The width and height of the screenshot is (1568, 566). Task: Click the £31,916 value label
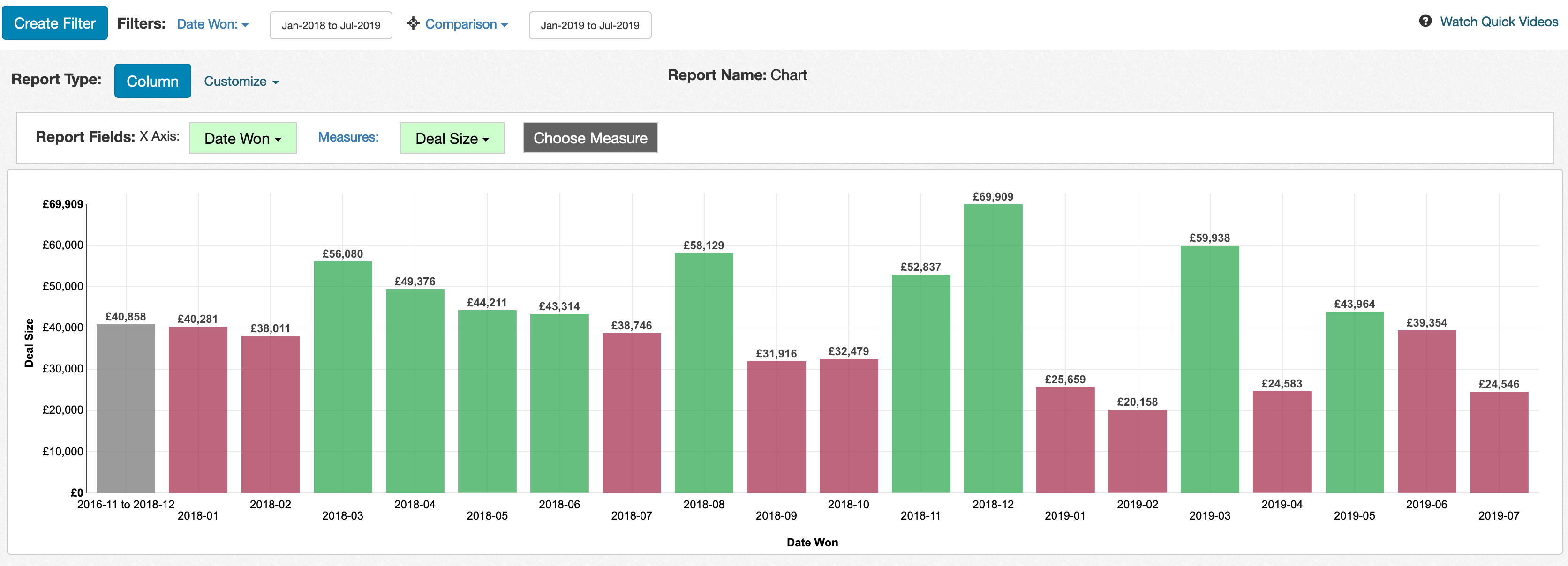[x=776, y=353]
